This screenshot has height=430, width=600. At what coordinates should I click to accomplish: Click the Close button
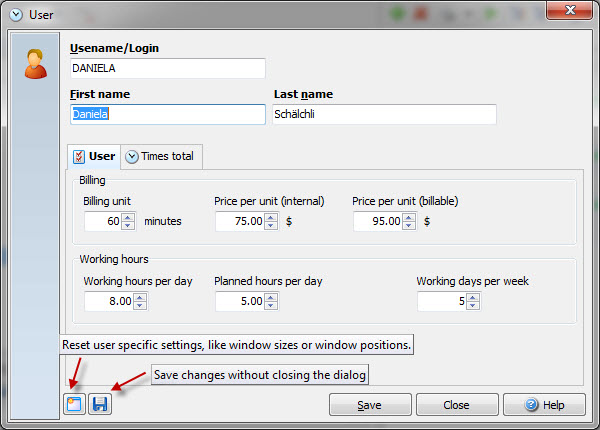coord(457,404)
